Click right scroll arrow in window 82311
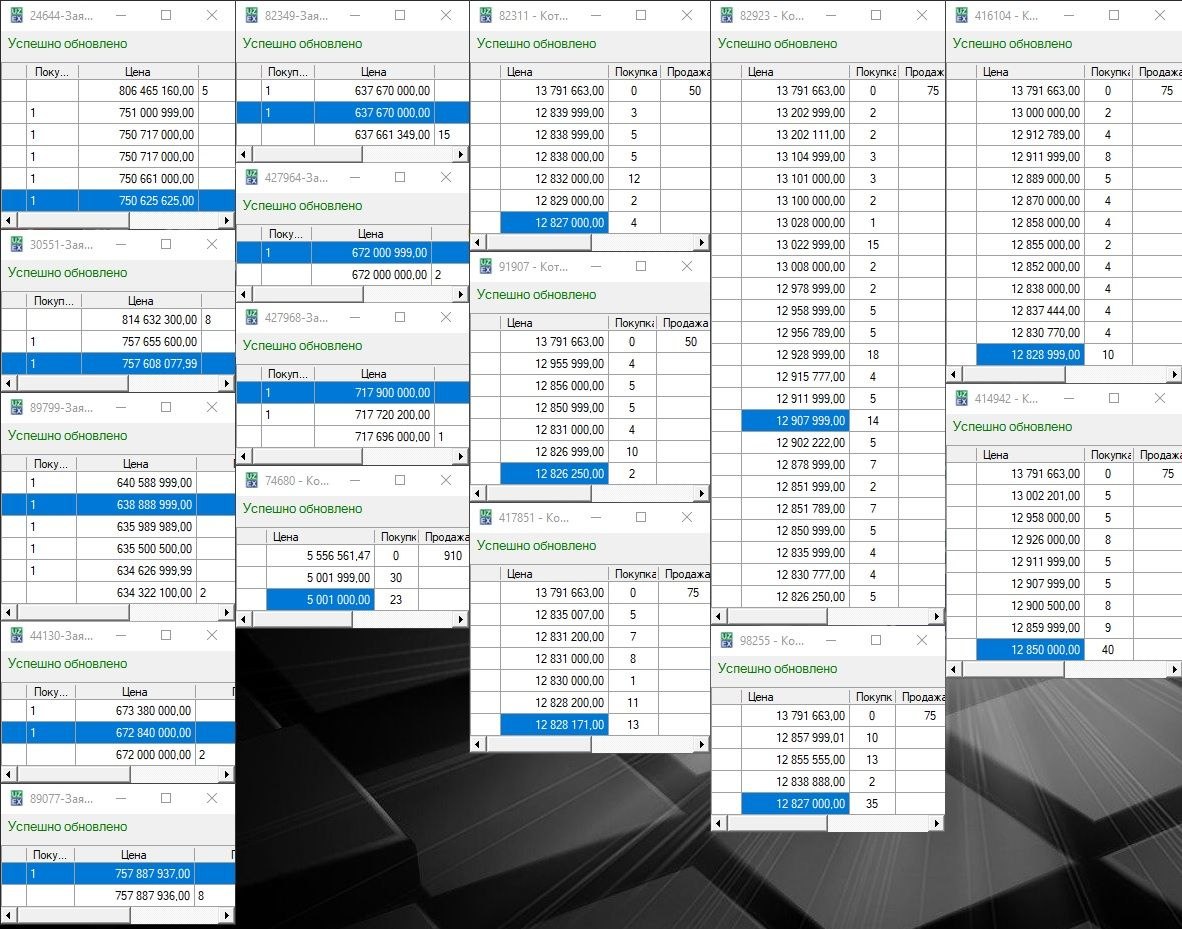The image size is (1182, 929). 703,243
